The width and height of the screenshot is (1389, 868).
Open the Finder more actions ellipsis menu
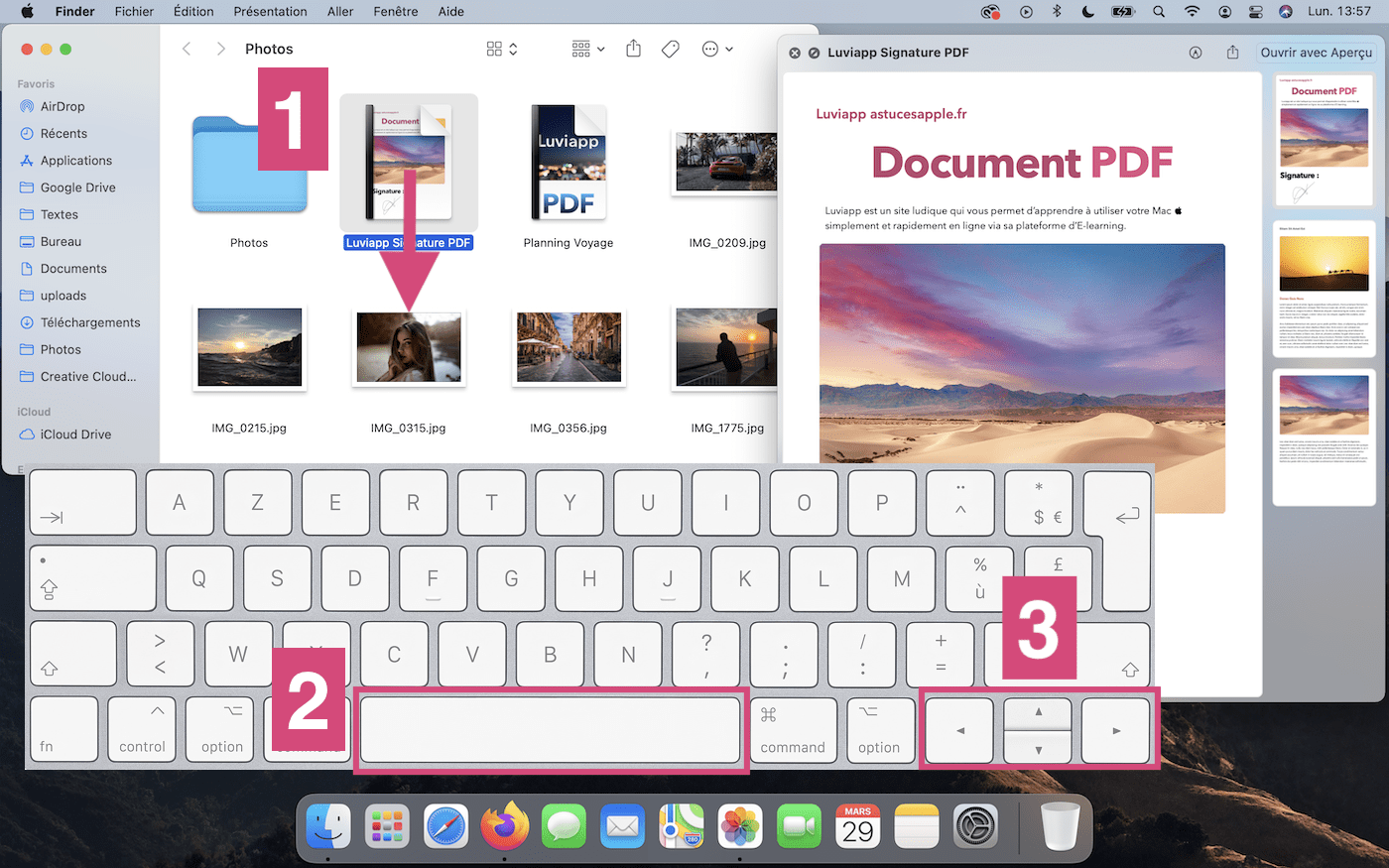[717, 49]
